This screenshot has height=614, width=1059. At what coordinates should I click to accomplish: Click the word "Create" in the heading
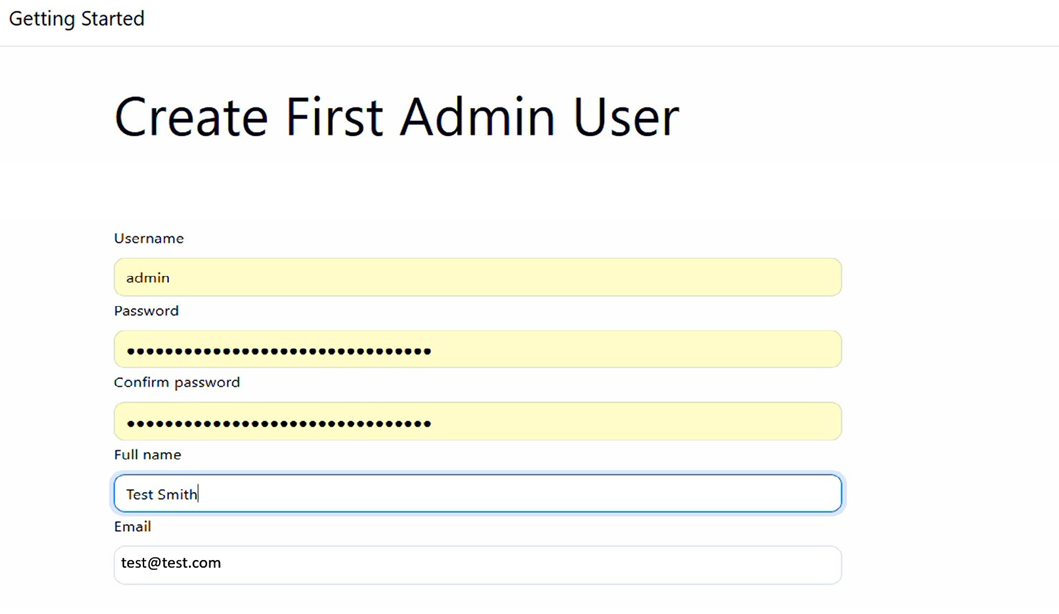click(x=191, y=118)
